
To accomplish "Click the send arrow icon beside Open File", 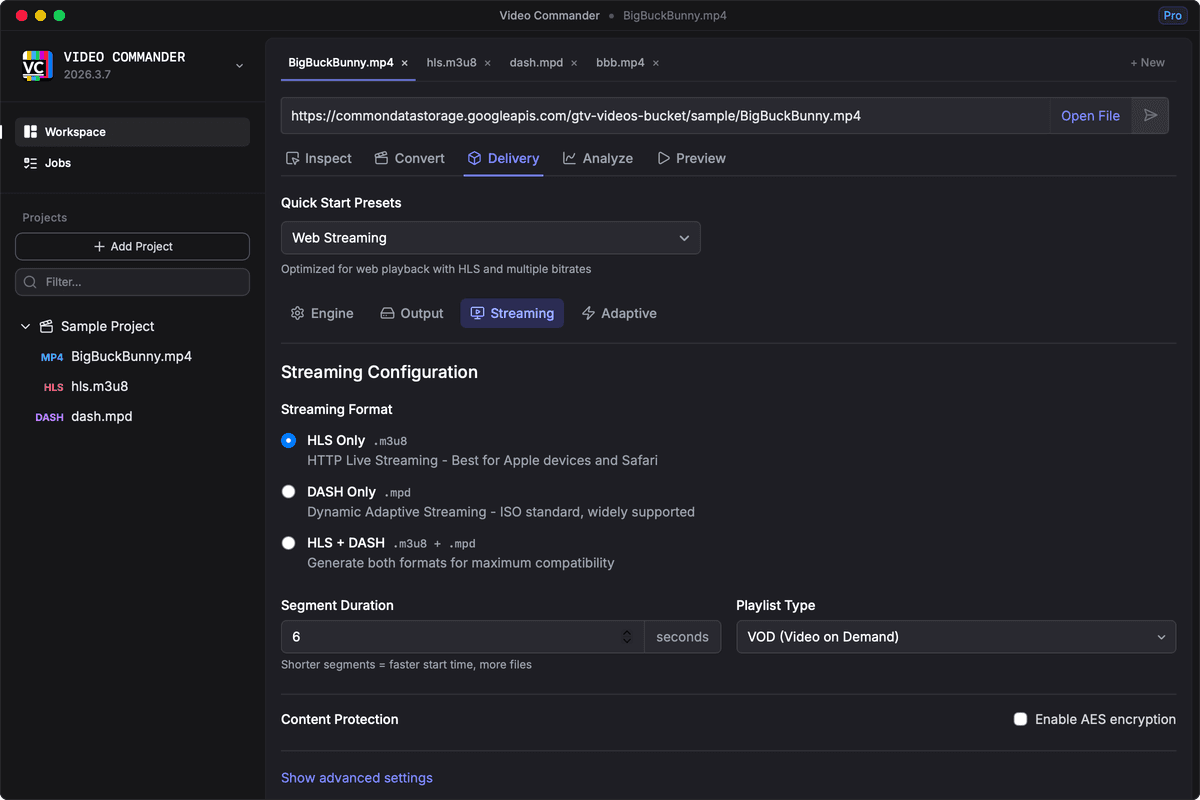I will (1150, 116).
